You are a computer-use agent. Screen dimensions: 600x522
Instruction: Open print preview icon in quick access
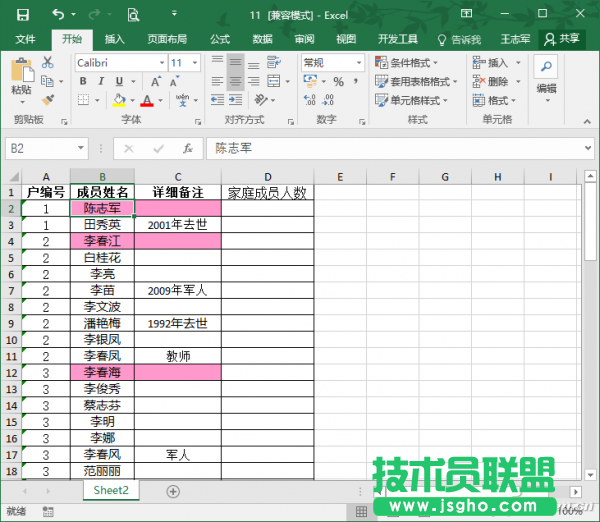133,15
